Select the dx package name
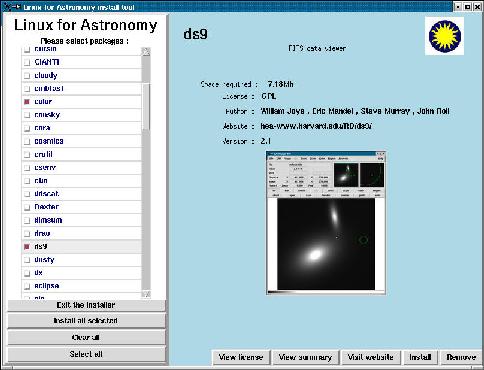Viewport: 484px width, 370px height. point(38,273)
